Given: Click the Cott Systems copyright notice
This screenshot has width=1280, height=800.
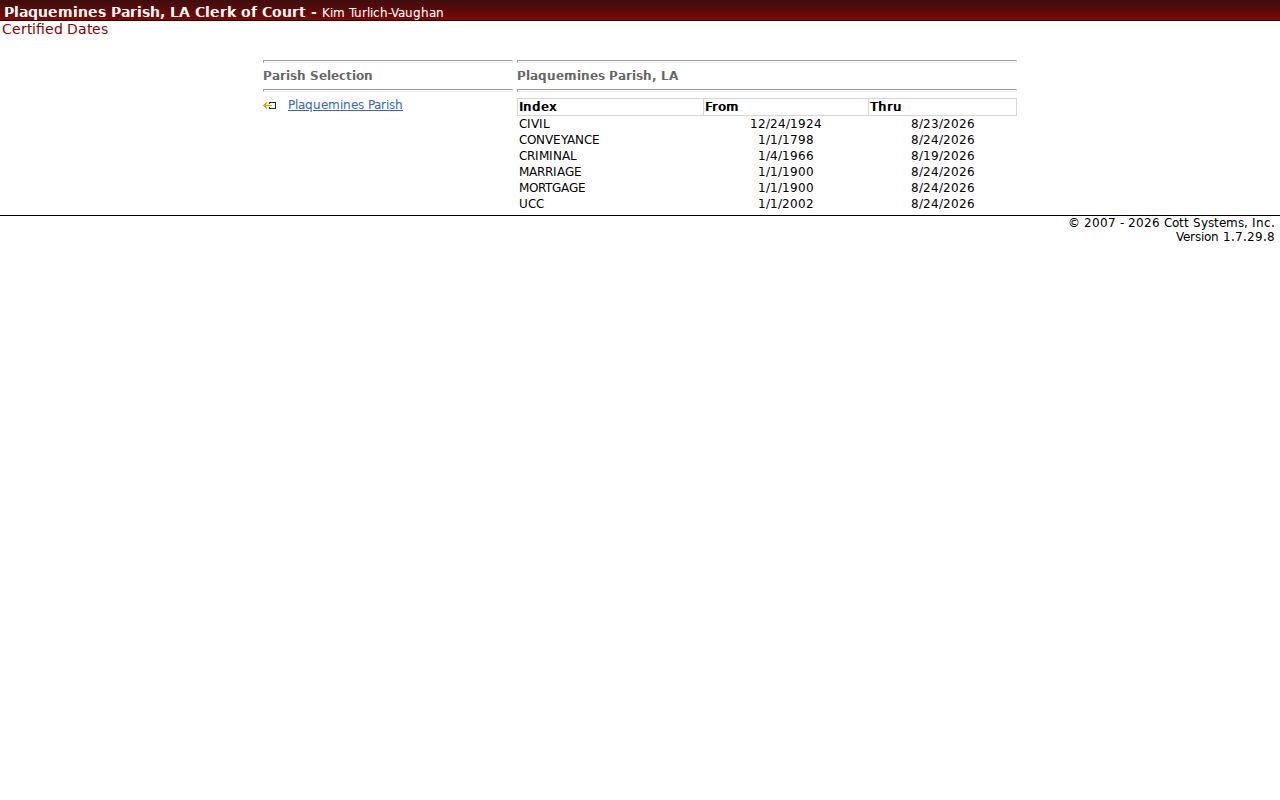Looking at the screenshot, I should (x=1171, y=223).
